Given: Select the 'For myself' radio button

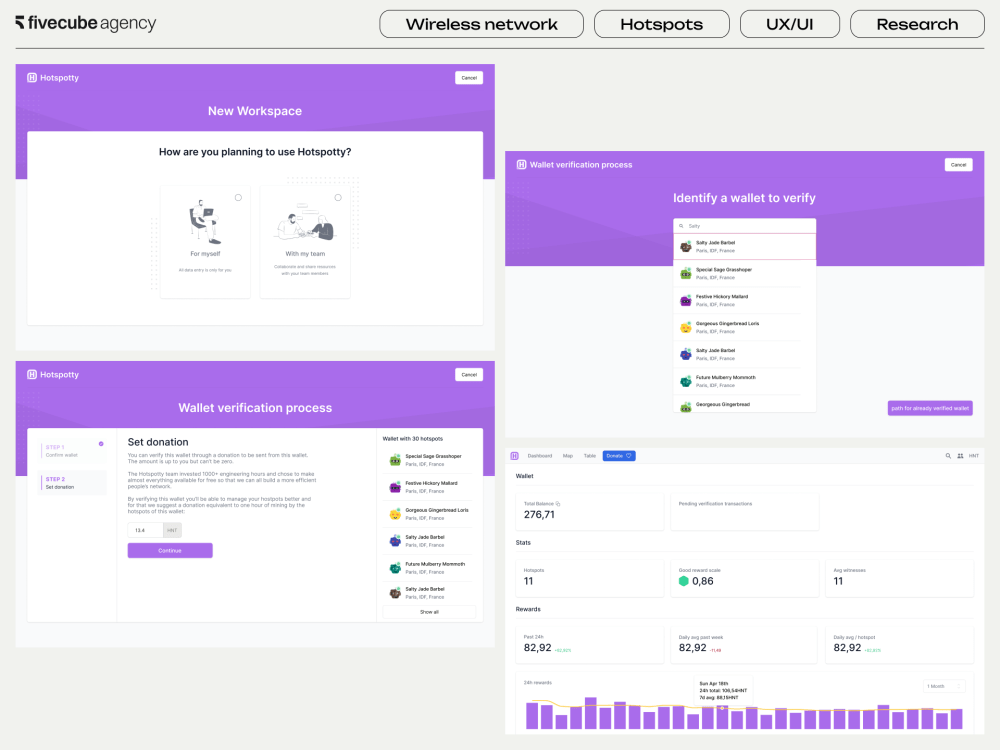Looking at the screenshot, I should (x=239, y=198).
